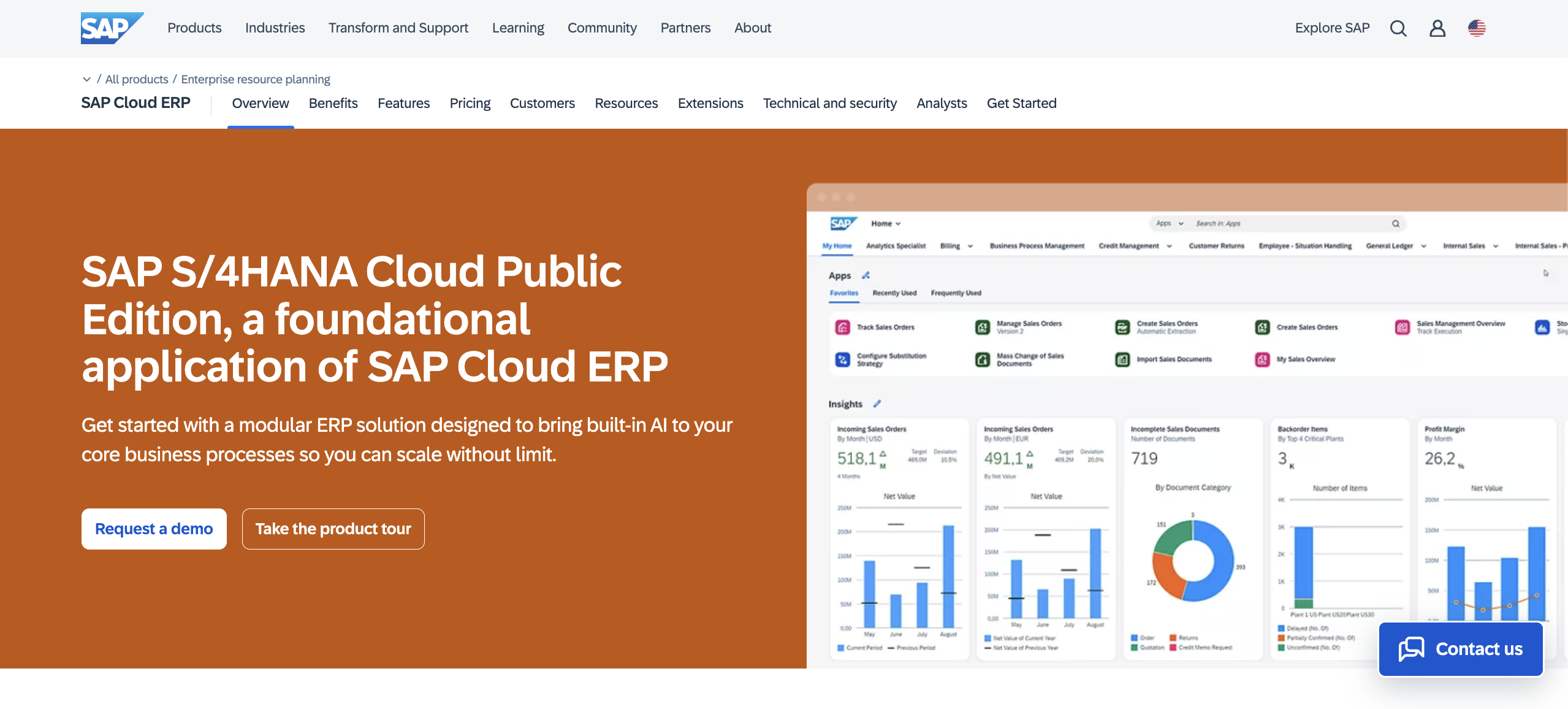Select the Overview tab
Image resolution: width=1568 pixels, height=709 pixels.
coord(261,103)
